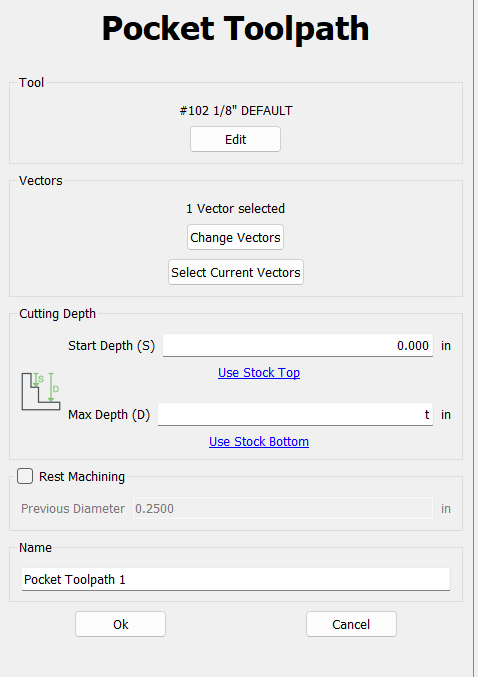Dismiss the dialog with Cancel
Viewport: 478px width, 677px height.
(351, 624)
